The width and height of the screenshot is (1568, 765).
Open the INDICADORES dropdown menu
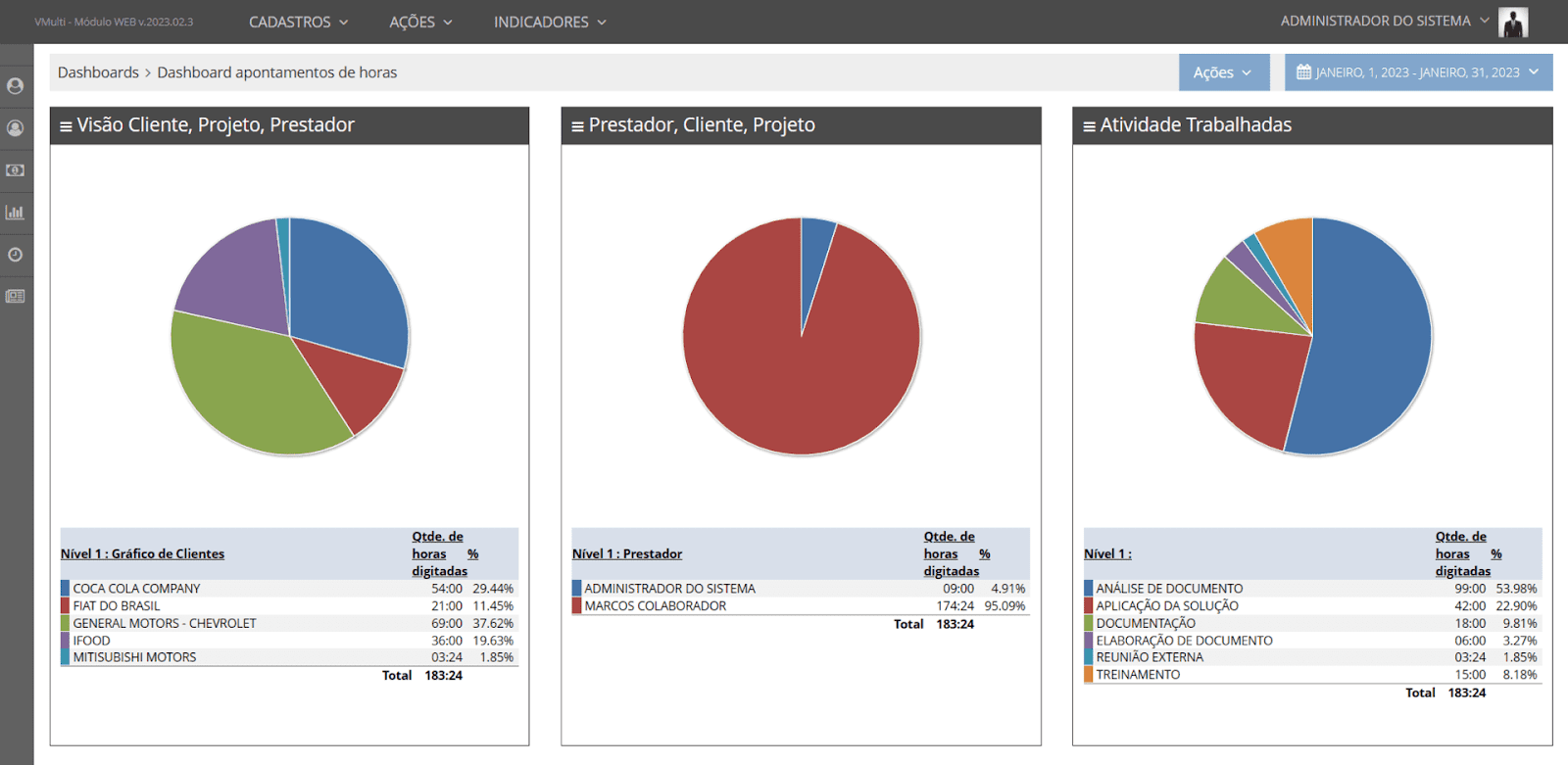tap(549, 22)
